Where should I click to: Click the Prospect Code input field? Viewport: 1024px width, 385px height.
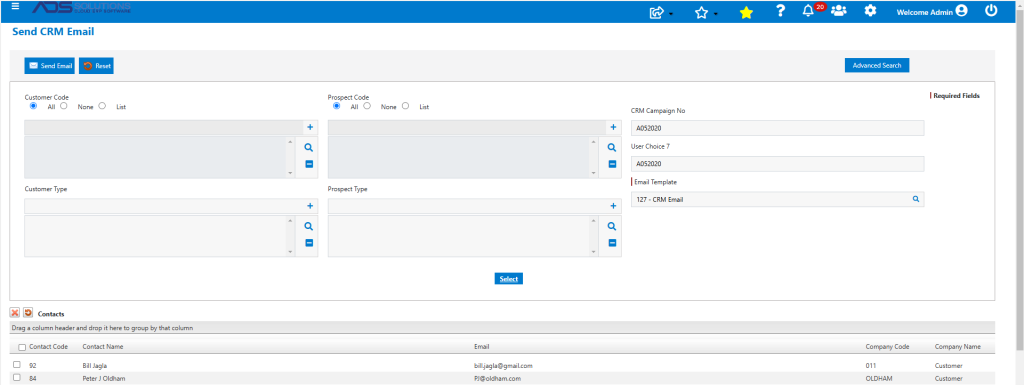pos(466,127)
